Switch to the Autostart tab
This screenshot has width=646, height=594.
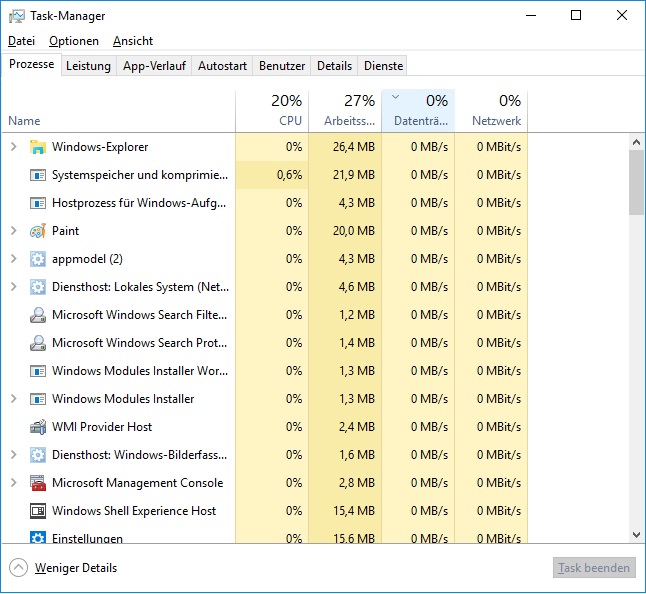222,66
